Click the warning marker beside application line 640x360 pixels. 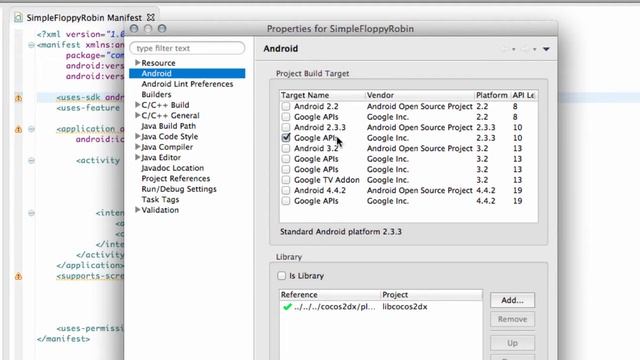[x=18, y=129]
